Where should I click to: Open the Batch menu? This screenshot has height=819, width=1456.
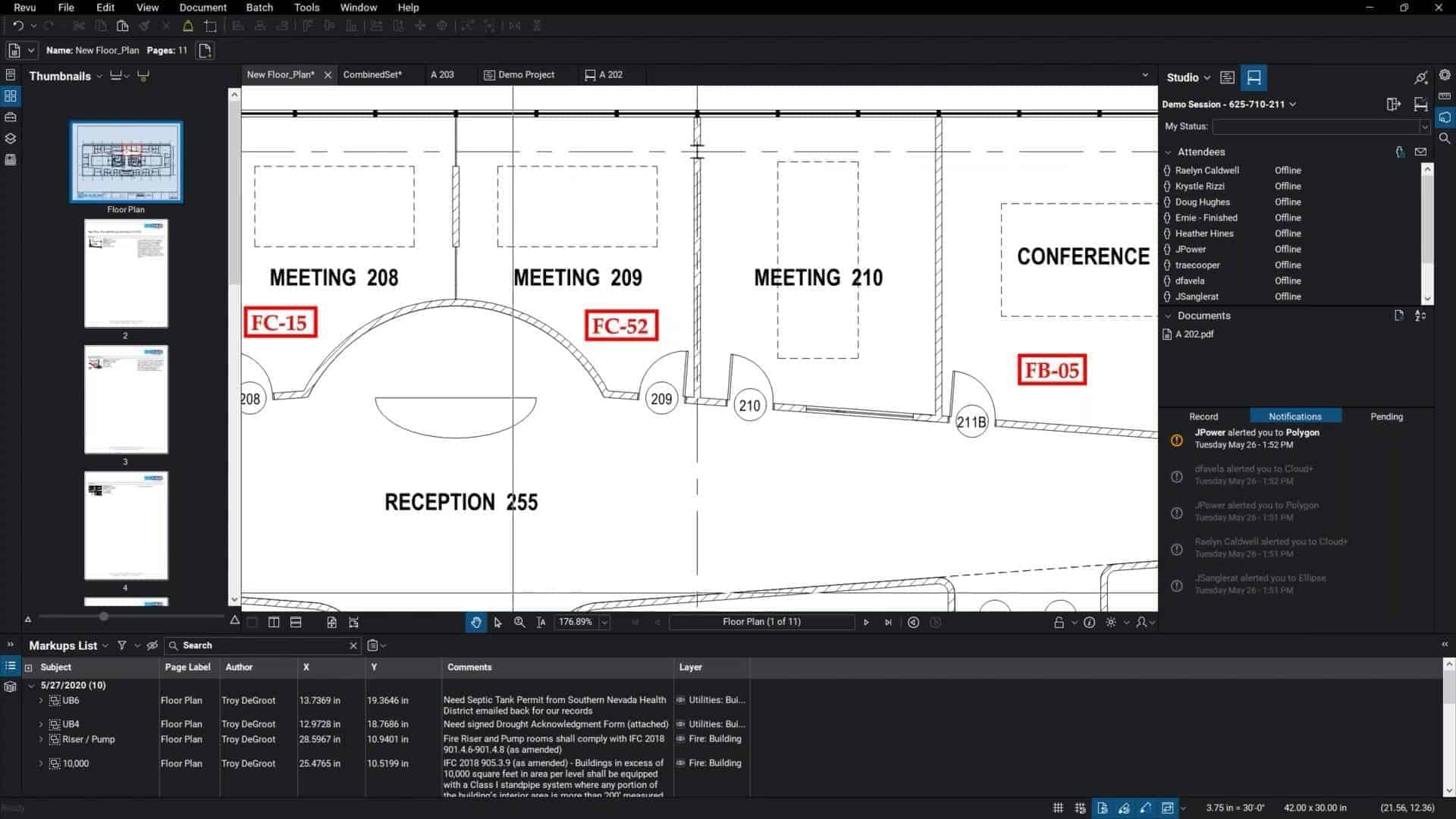pos(259,8)
